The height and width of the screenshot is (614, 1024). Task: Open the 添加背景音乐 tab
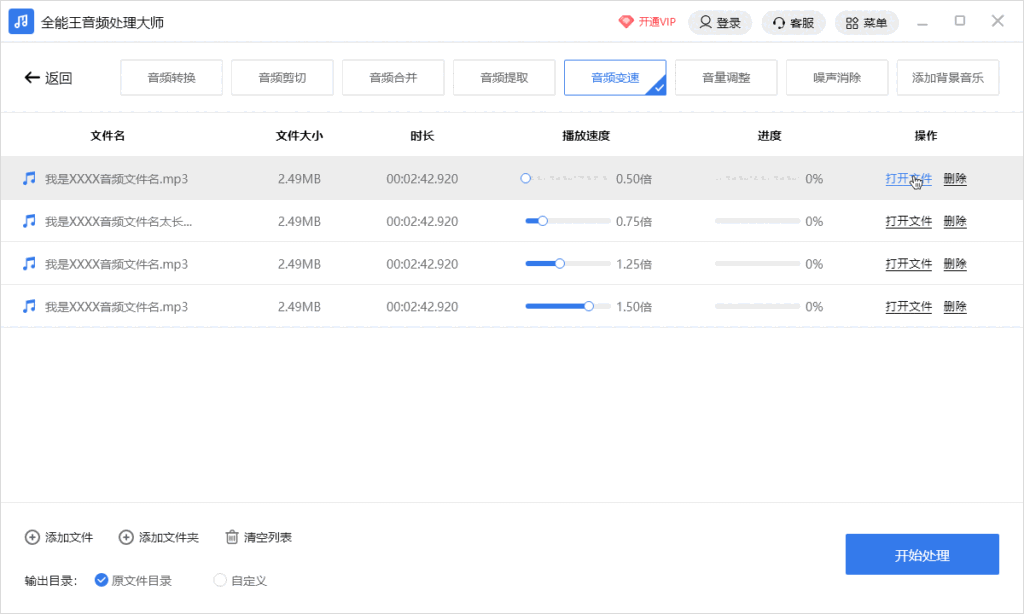point(947,77)
